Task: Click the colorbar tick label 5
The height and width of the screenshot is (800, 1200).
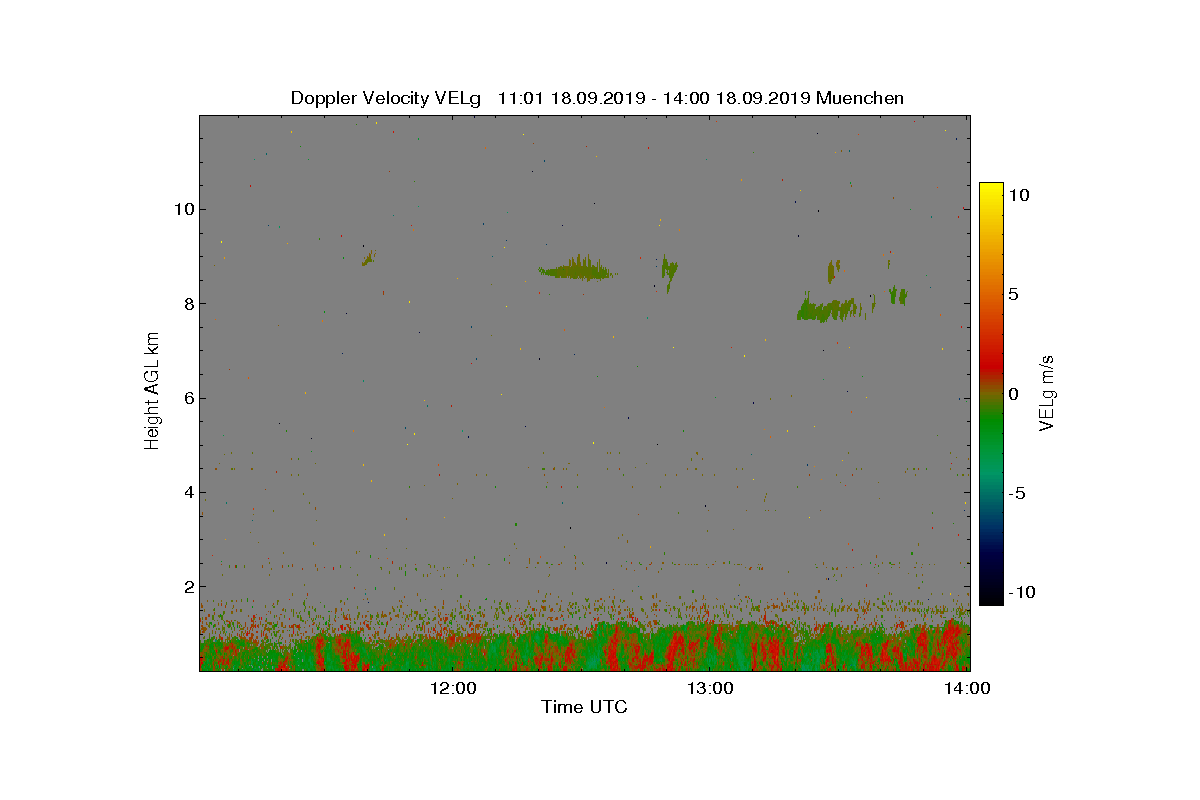Action: 1013,295
